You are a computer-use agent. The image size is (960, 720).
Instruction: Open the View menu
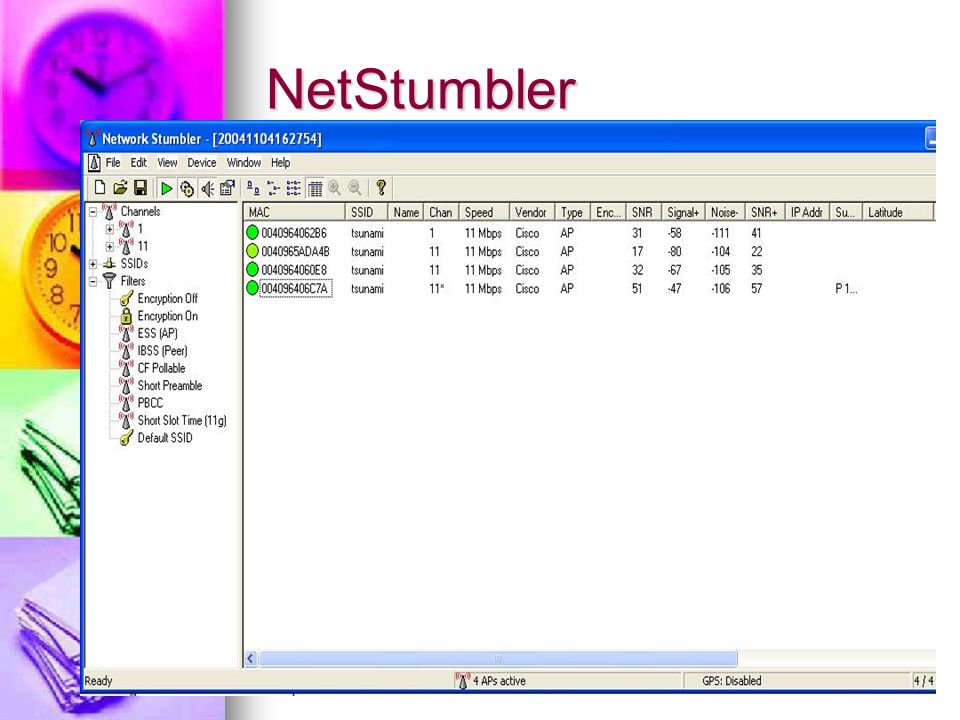tap(167, 163)
